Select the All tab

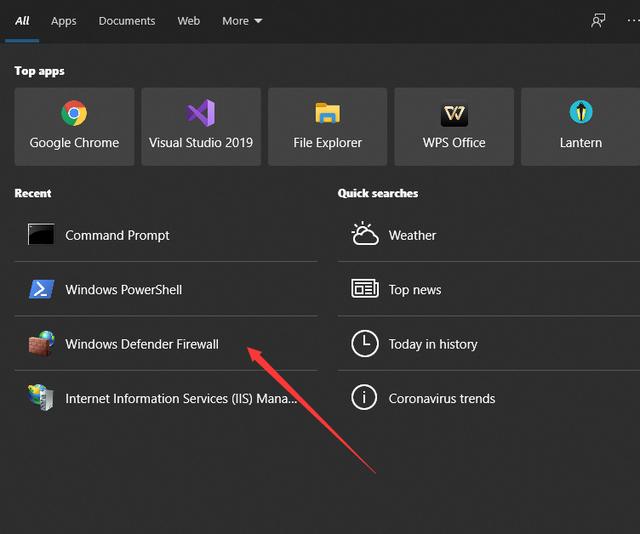point(22,21)
